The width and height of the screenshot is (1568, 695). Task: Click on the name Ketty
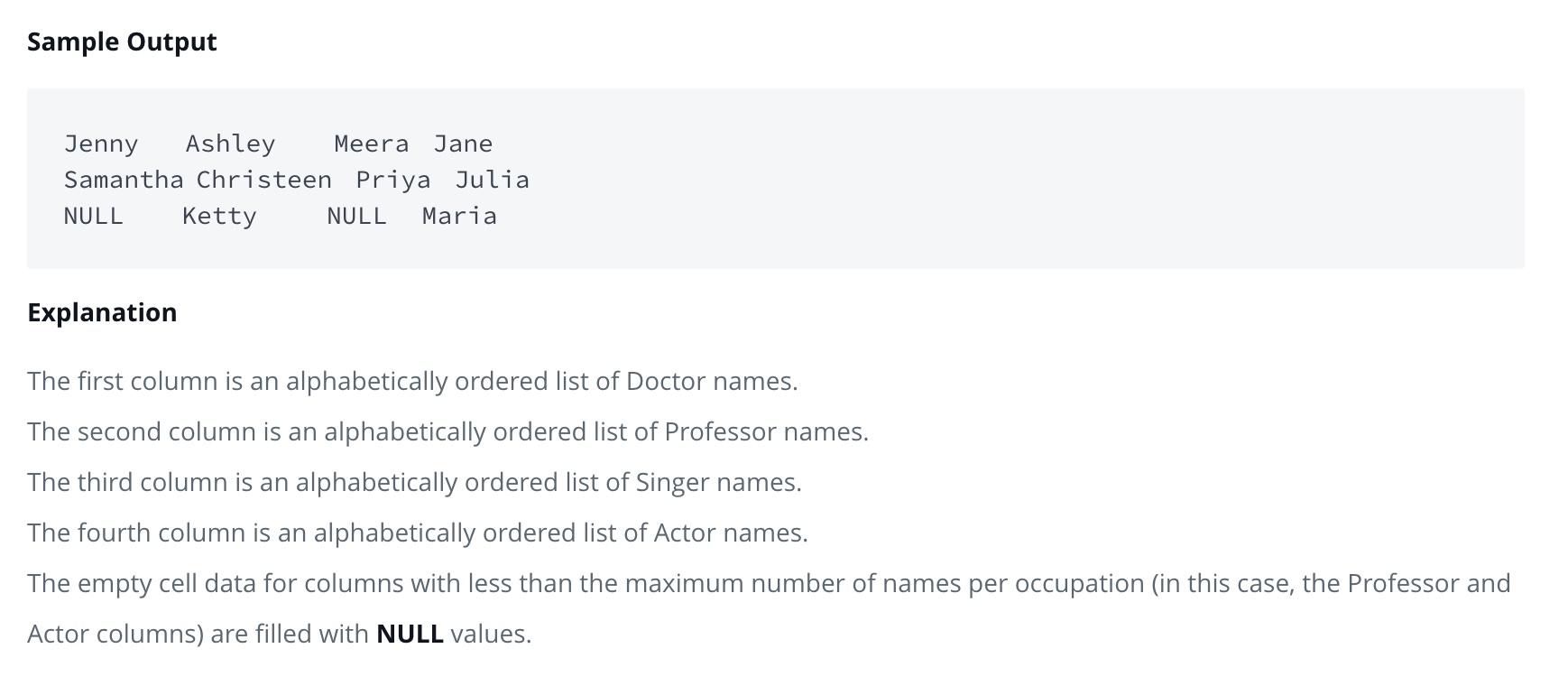click(x=219, y=216)
